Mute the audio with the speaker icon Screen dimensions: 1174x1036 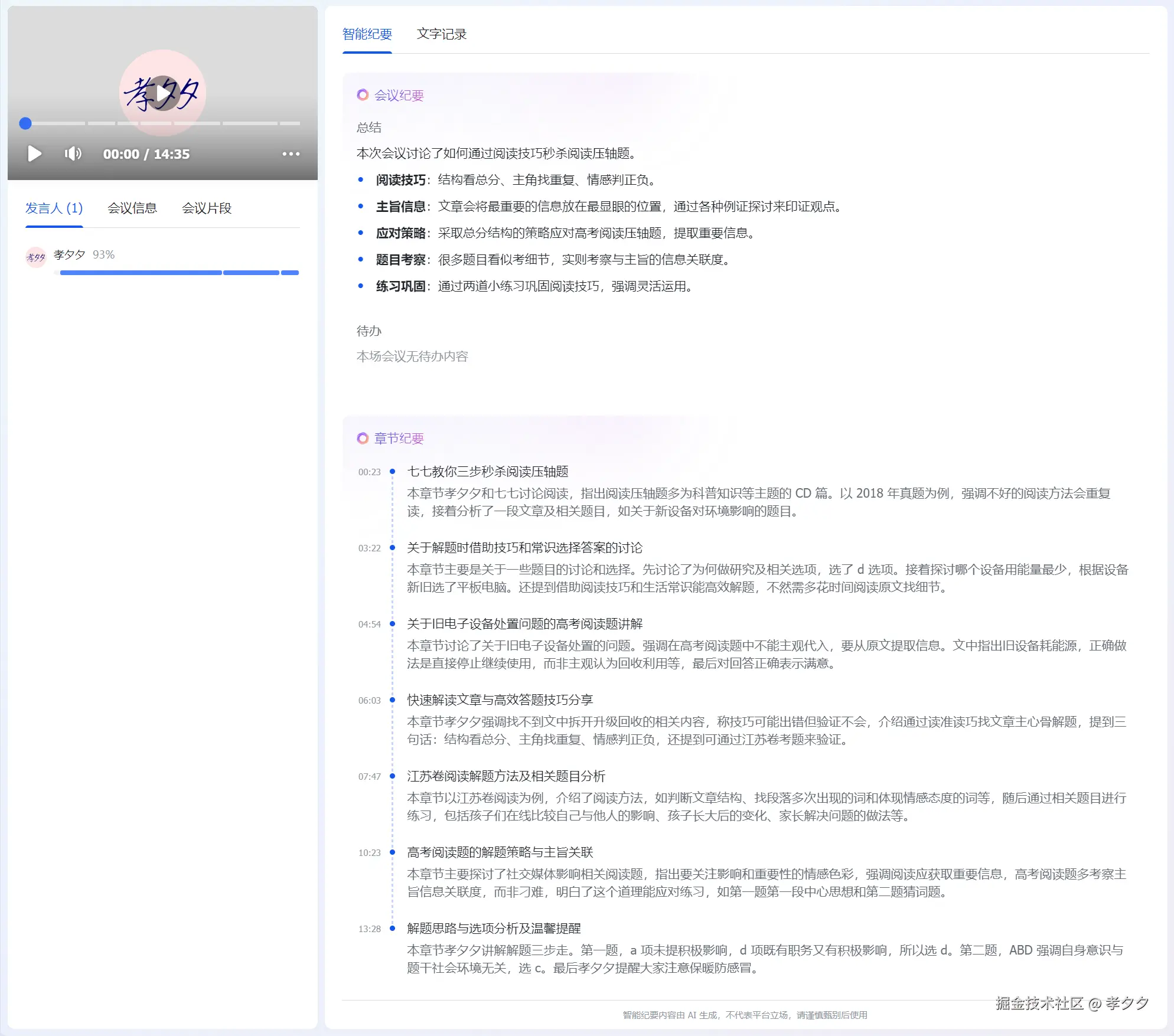click(73, 154)
